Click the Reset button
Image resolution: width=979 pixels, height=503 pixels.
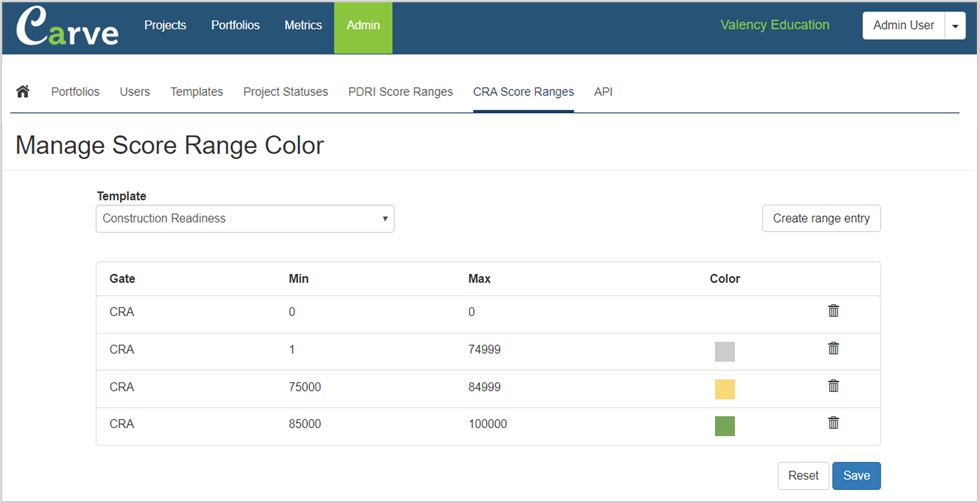click(803, 476)
